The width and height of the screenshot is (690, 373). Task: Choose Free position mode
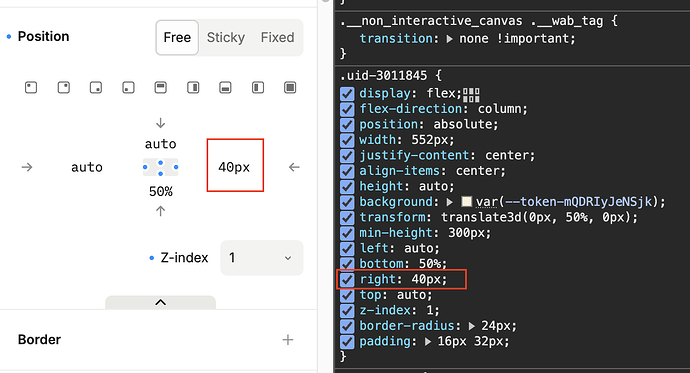click(x=177, y=37)
